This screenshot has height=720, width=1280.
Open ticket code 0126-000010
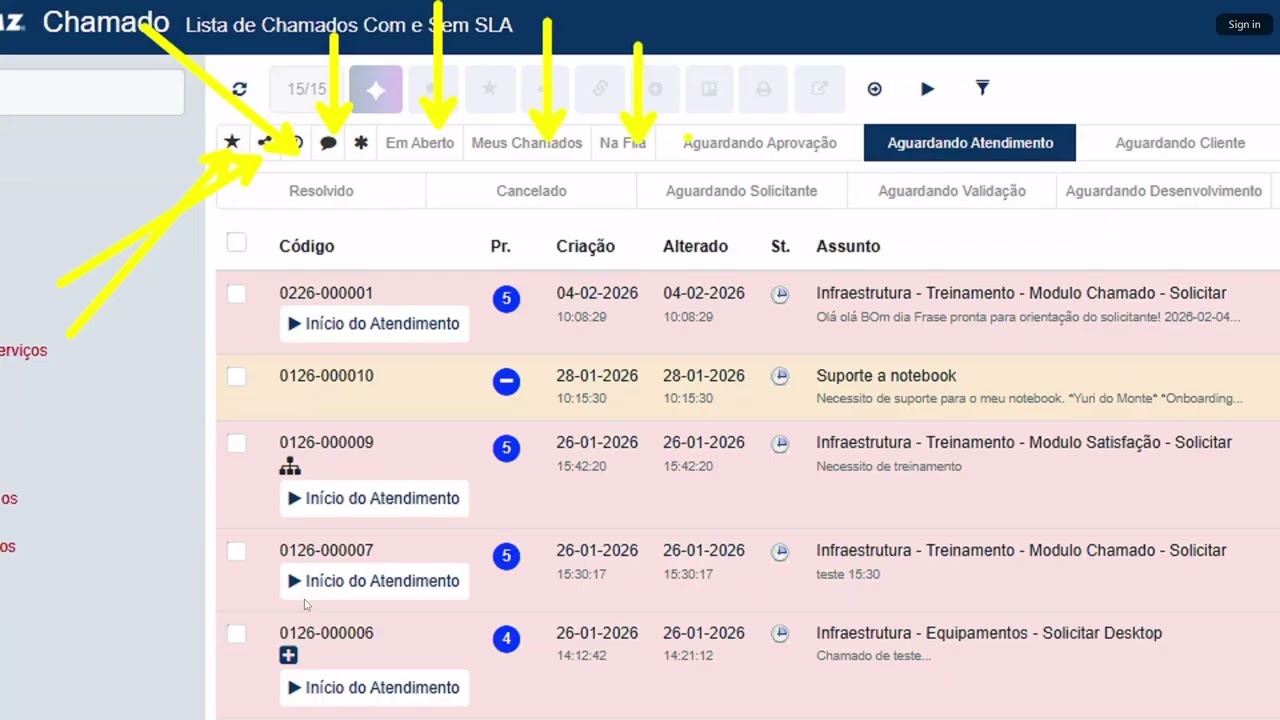[326, 376]
